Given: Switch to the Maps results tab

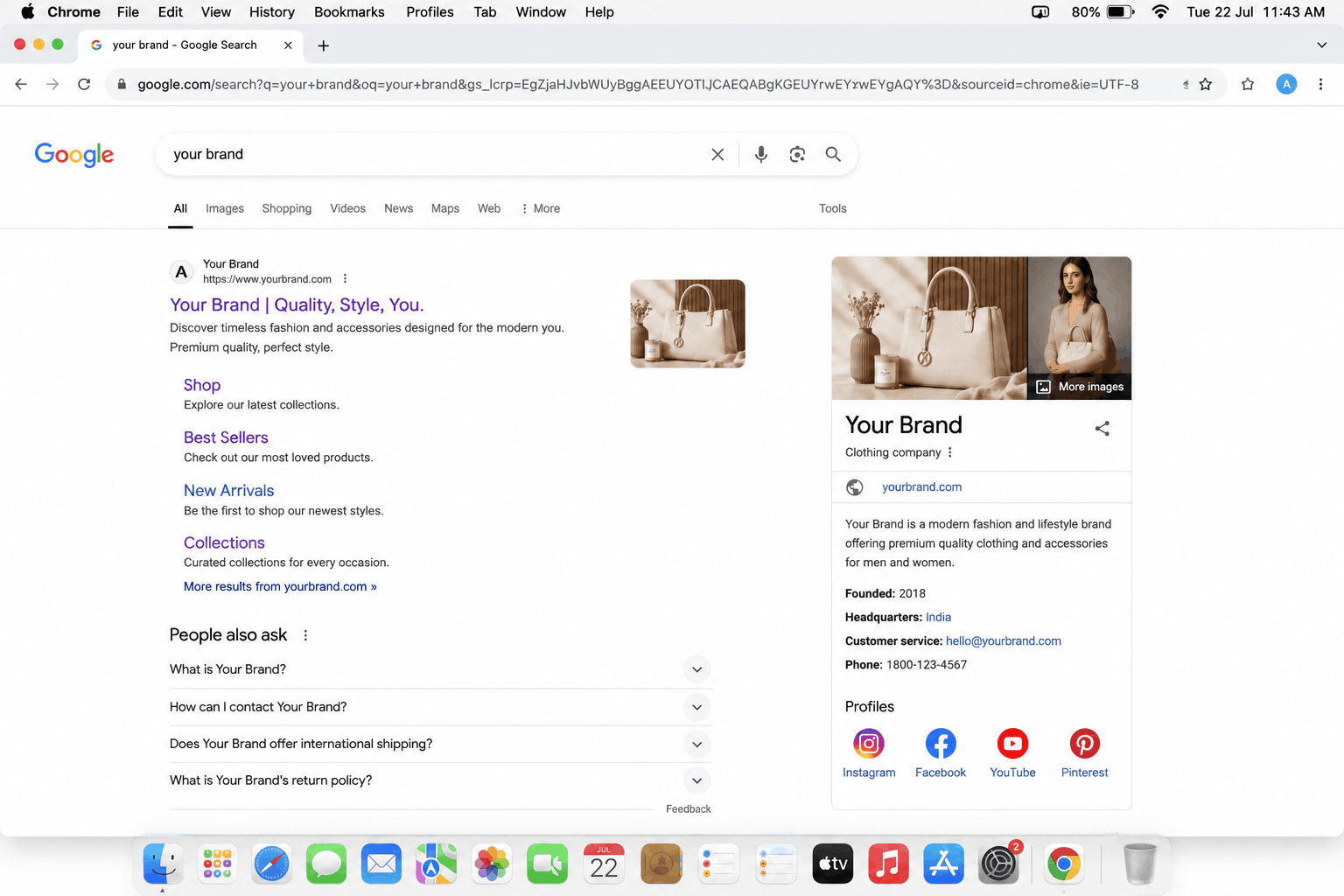Looking at the screenshot, I should (x=445, y=208).
